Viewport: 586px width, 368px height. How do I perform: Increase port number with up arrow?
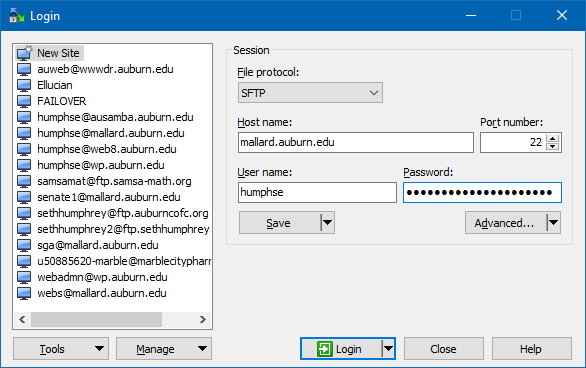coord(552,138)
